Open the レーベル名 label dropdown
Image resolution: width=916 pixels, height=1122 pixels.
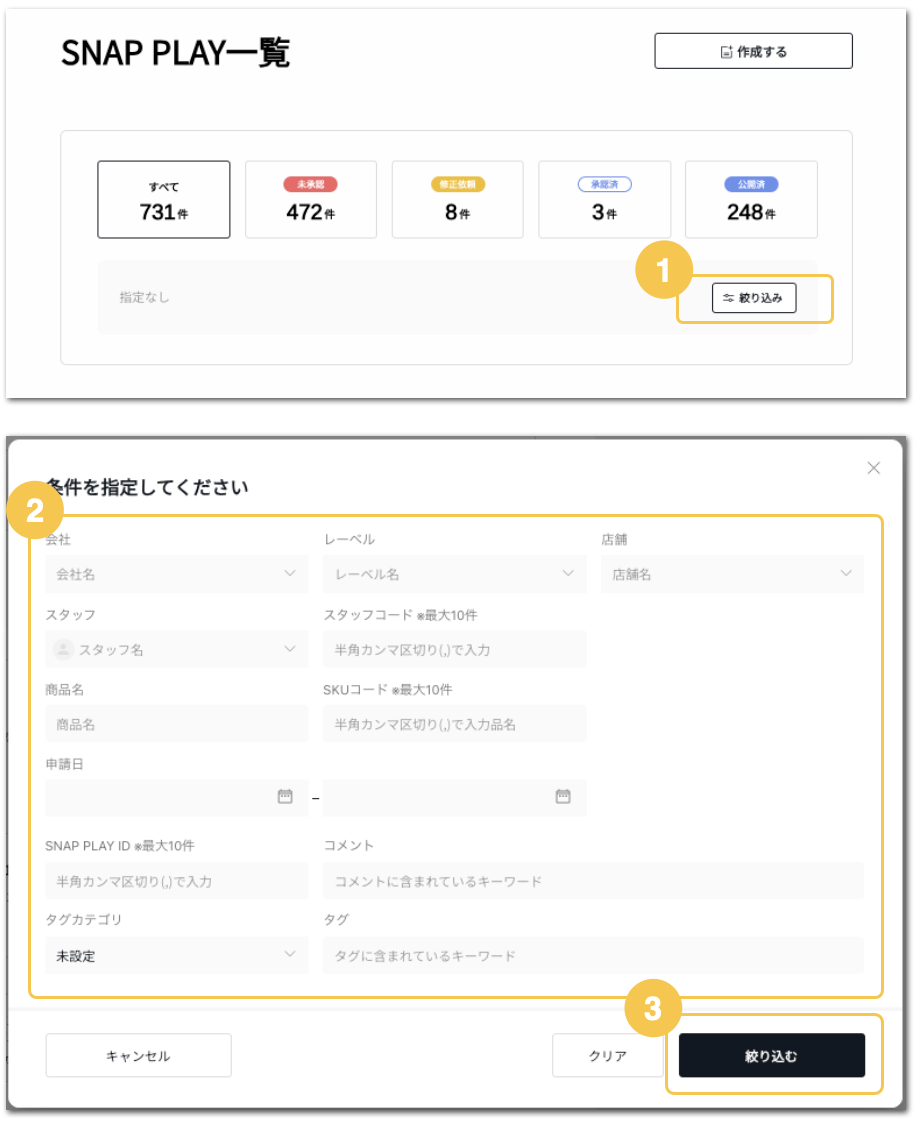454,574
